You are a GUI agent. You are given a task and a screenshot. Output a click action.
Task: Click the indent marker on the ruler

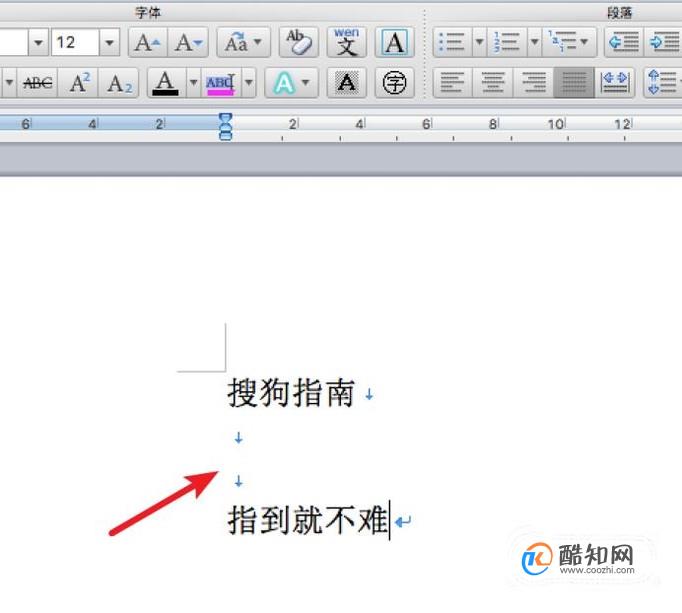click(225, 127)
